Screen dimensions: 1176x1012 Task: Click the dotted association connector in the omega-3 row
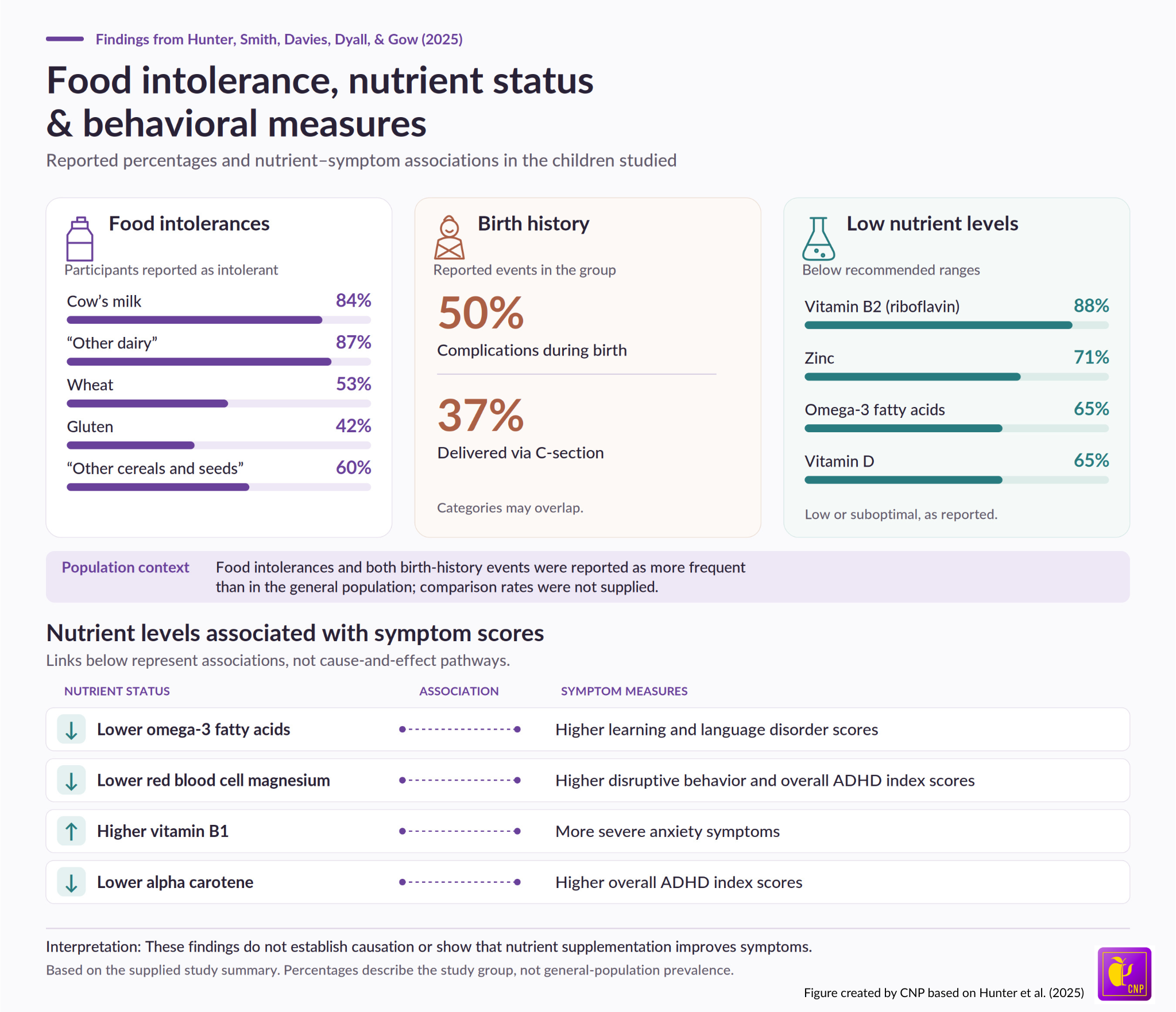coord(460,730)
